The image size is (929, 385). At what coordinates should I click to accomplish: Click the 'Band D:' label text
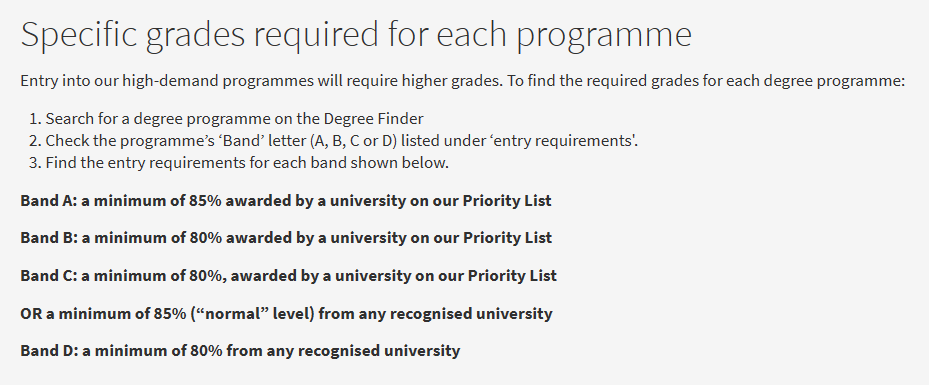click(x=49, y=351)
